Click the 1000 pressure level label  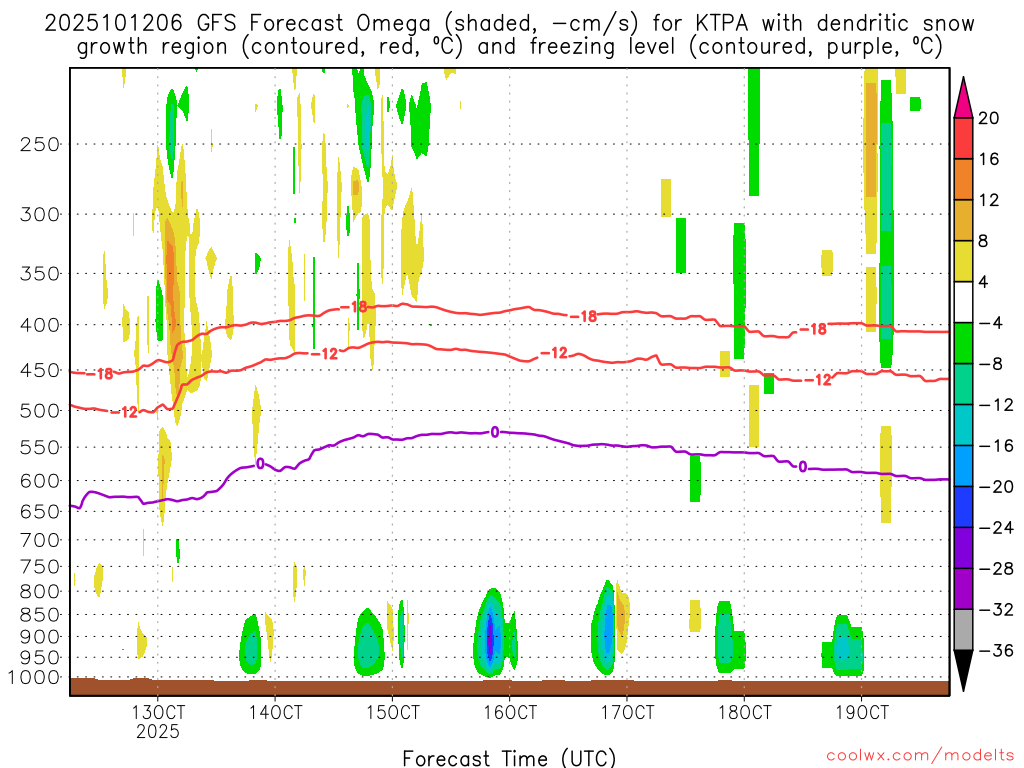click(35, 678)
